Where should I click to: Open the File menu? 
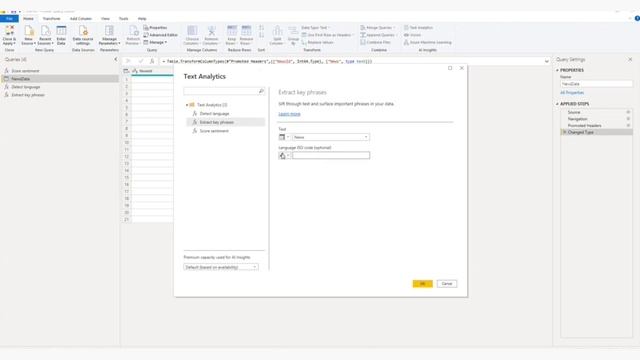[x=9, y=19]
